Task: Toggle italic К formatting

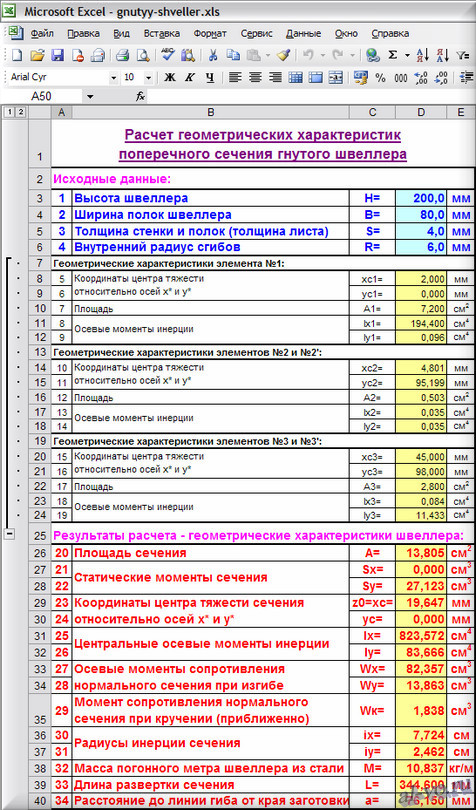Action: point(190,78)
